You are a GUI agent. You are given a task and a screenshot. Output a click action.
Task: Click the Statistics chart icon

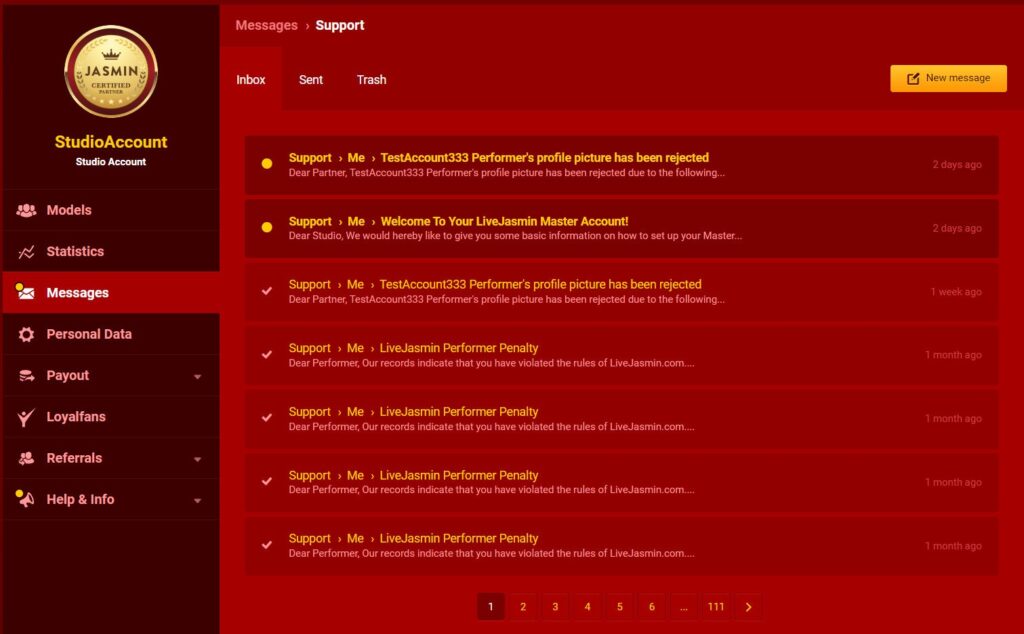[x=26, y=251]
